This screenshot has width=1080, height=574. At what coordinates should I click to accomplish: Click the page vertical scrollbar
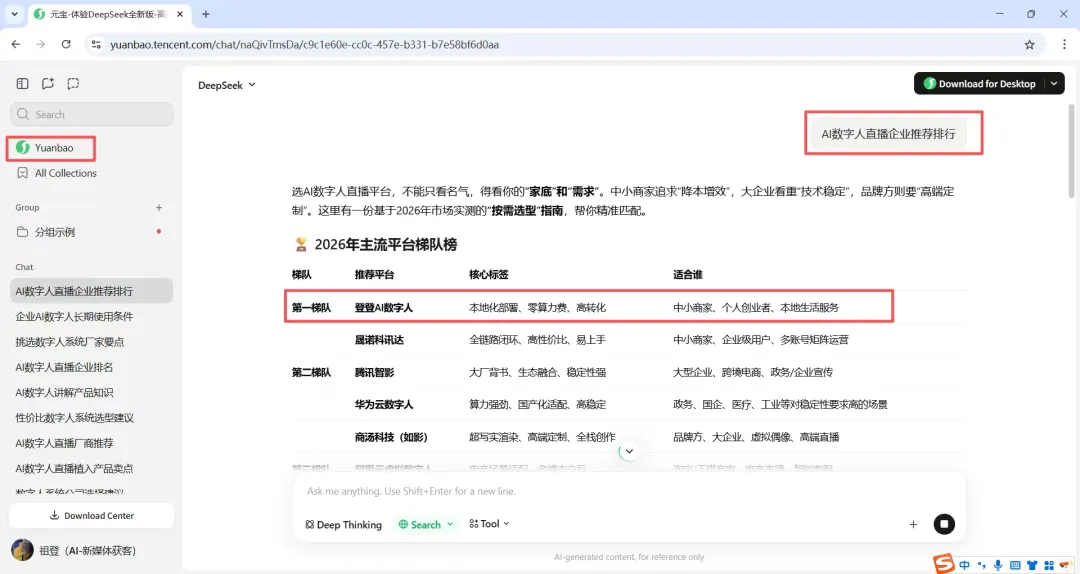[x=1071, y=152]
